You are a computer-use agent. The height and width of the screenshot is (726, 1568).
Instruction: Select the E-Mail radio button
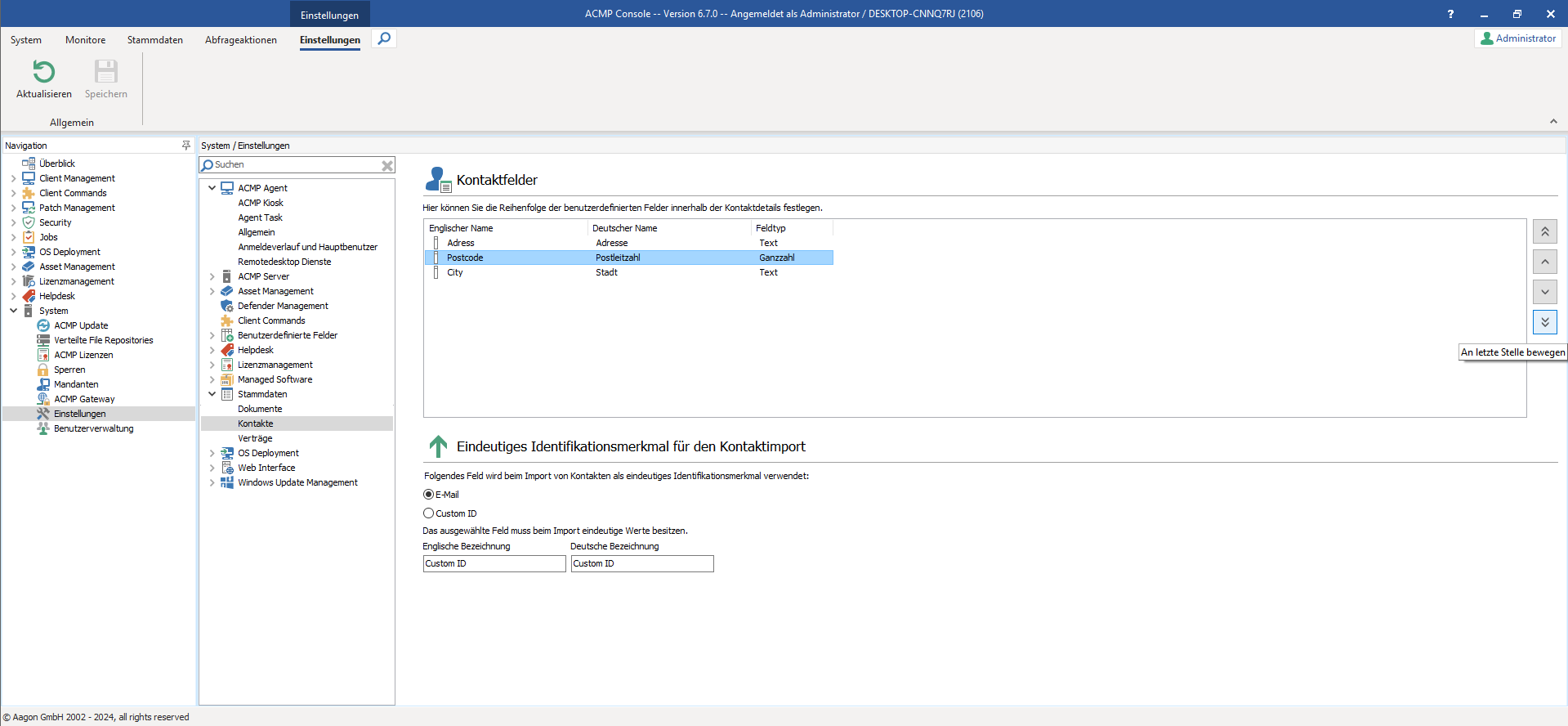[x=429, y=495]
